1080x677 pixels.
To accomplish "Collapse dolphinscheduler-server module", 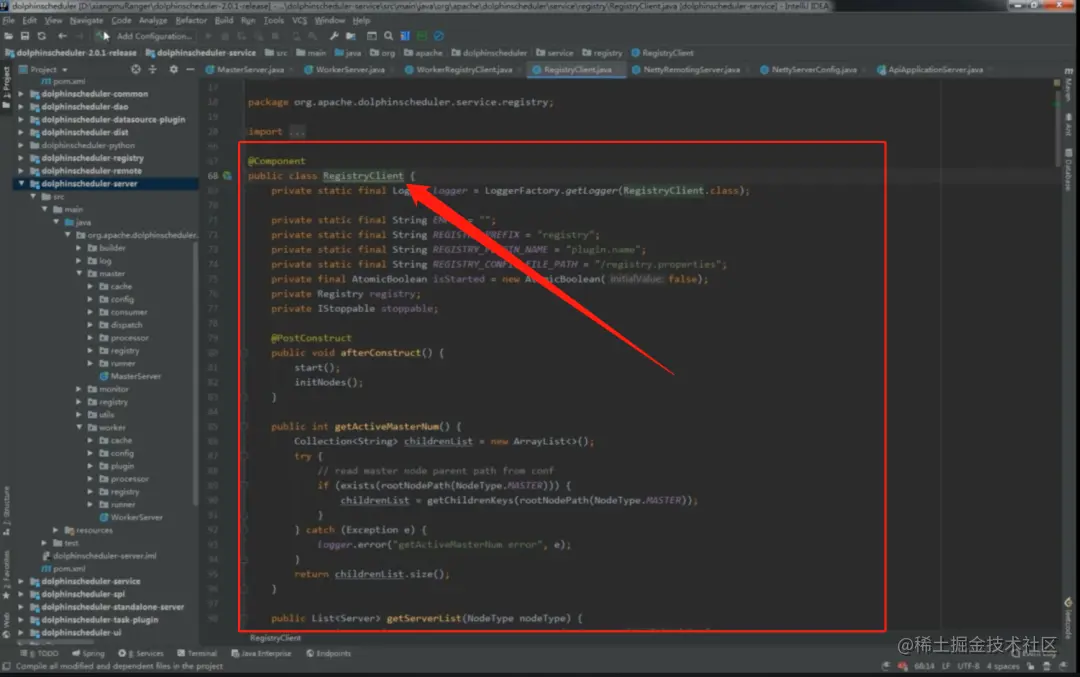I will 21,184.
